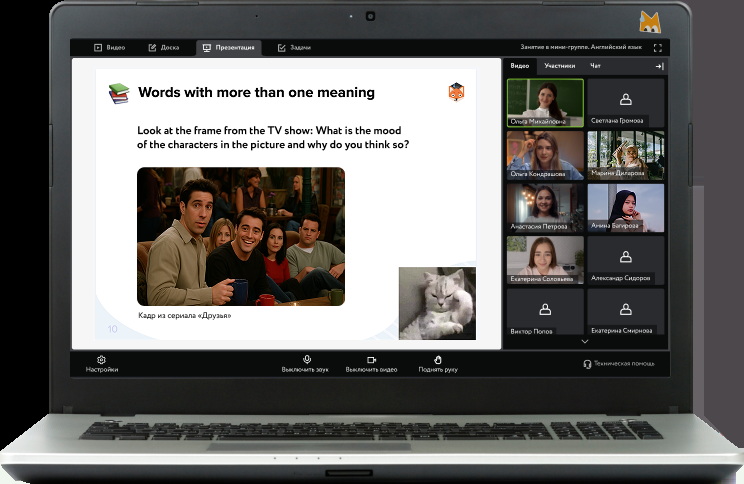Image resolution: width=744 pixels, height=484 pixels.
Task: Click the slide number 10
Action: [112, 329]
